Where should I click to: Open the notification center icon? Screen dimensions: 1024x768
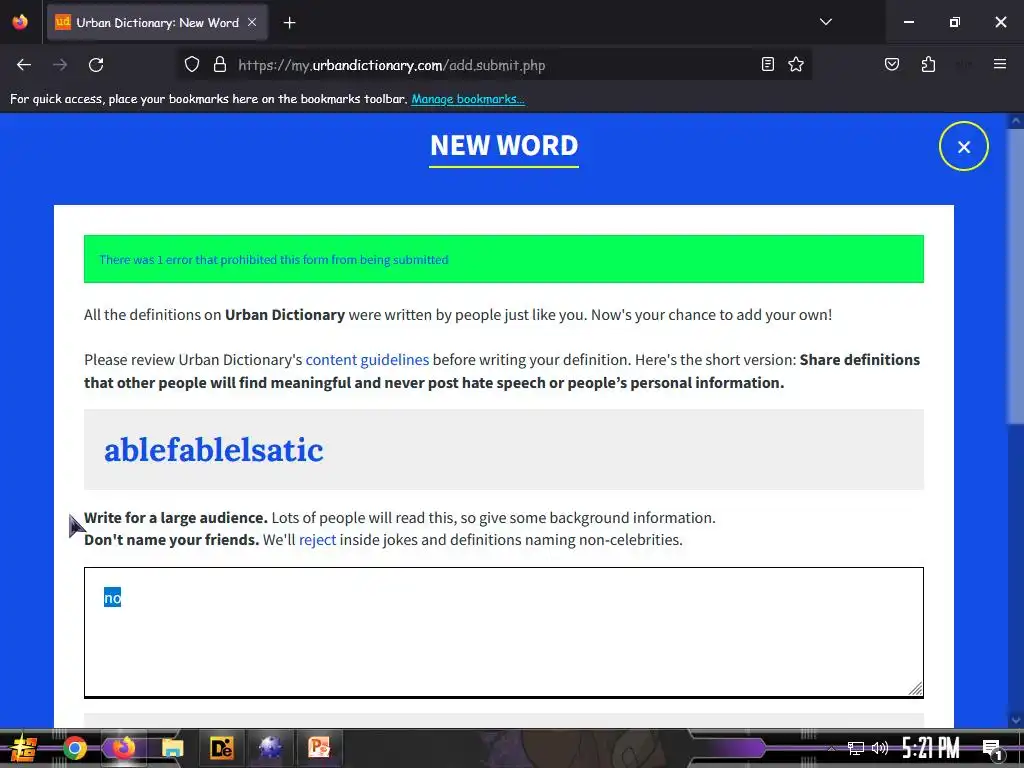(x=993, y=750)
